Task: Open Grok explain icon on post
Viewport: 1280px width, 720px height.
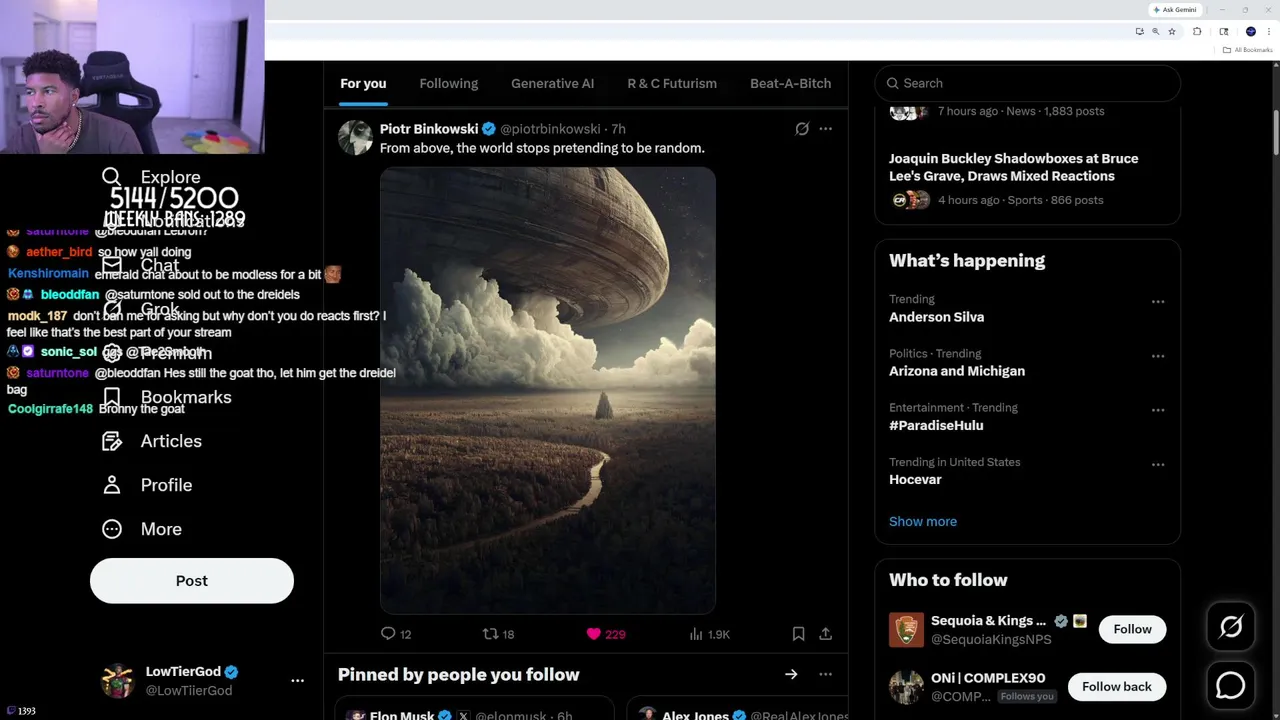Action: pyautogui.click(x=802, y=129)
